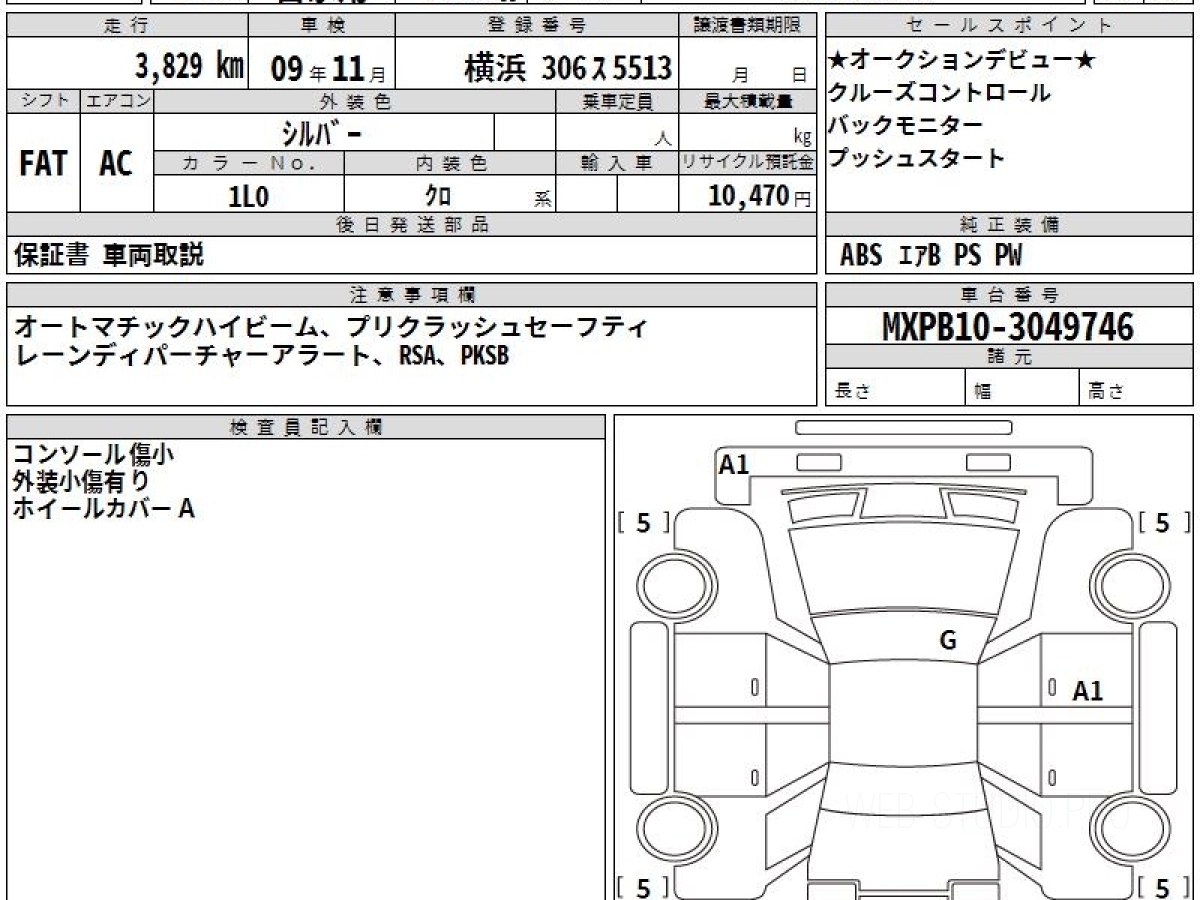Select the 注意事項欄 header
This screenshot has width=1200, height=900.
click(411, 295)
